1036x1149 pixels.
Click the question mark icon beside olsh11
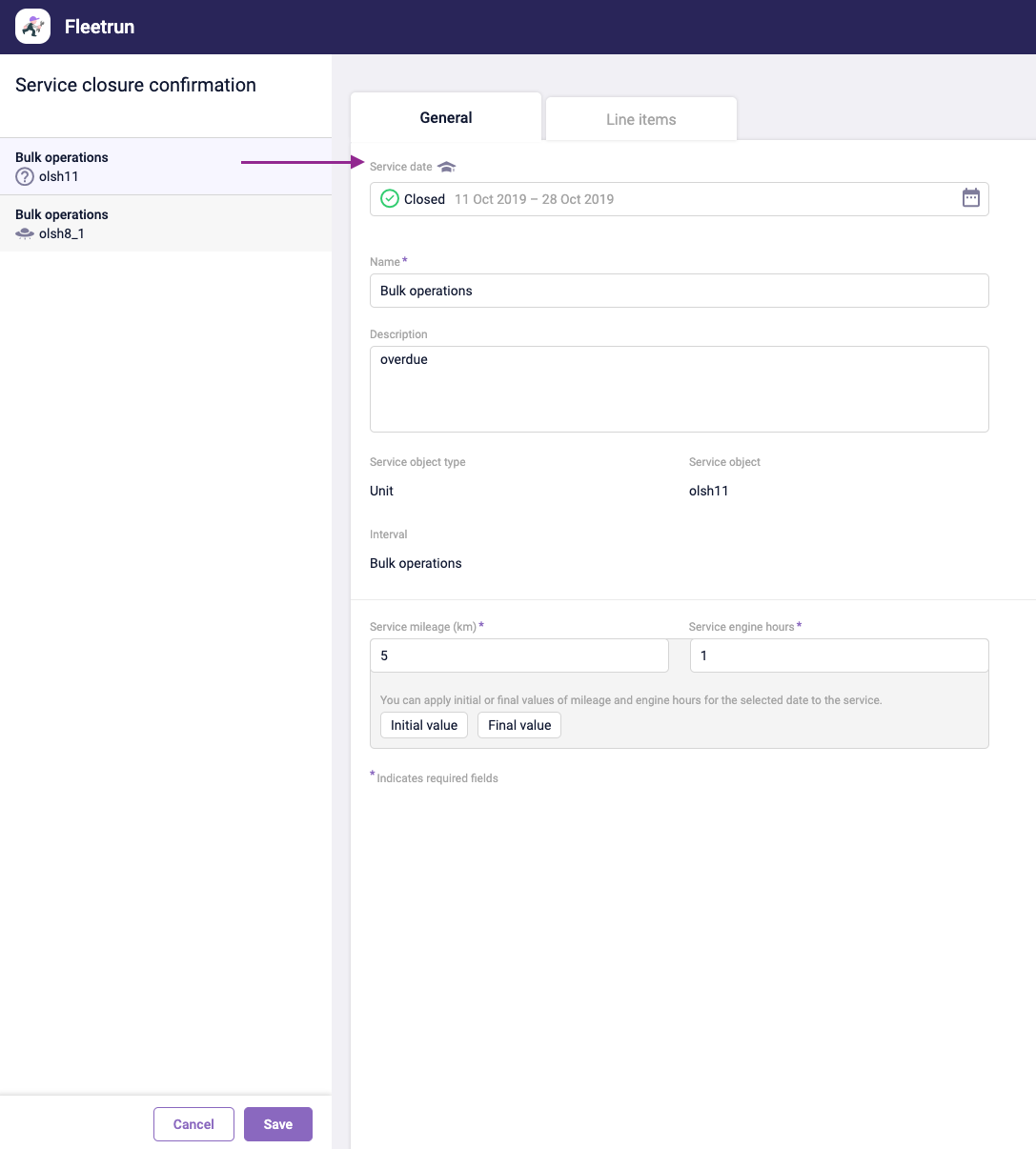(25, 176)
